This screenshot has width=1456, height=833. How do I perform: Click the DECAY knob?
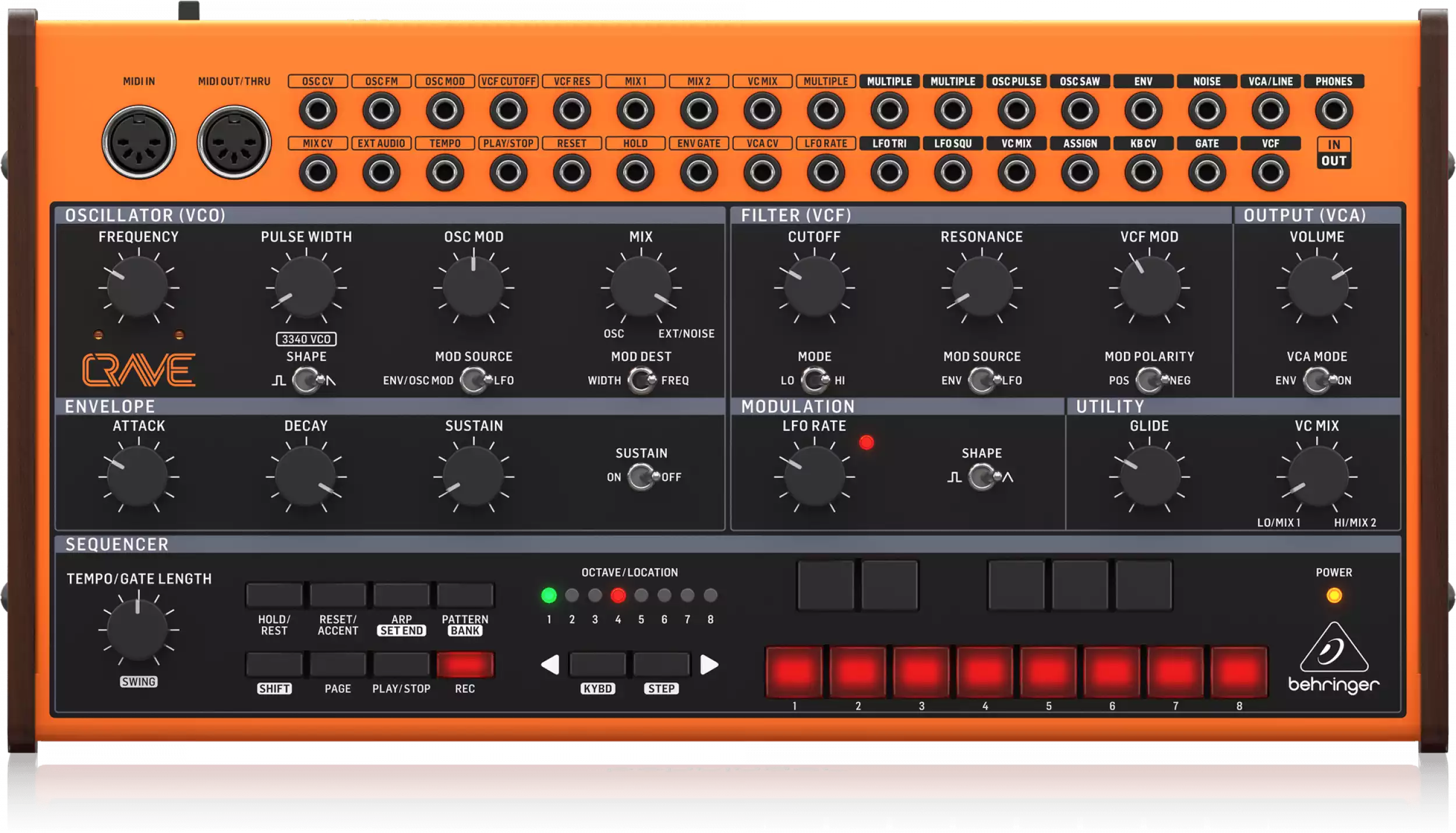306,476
